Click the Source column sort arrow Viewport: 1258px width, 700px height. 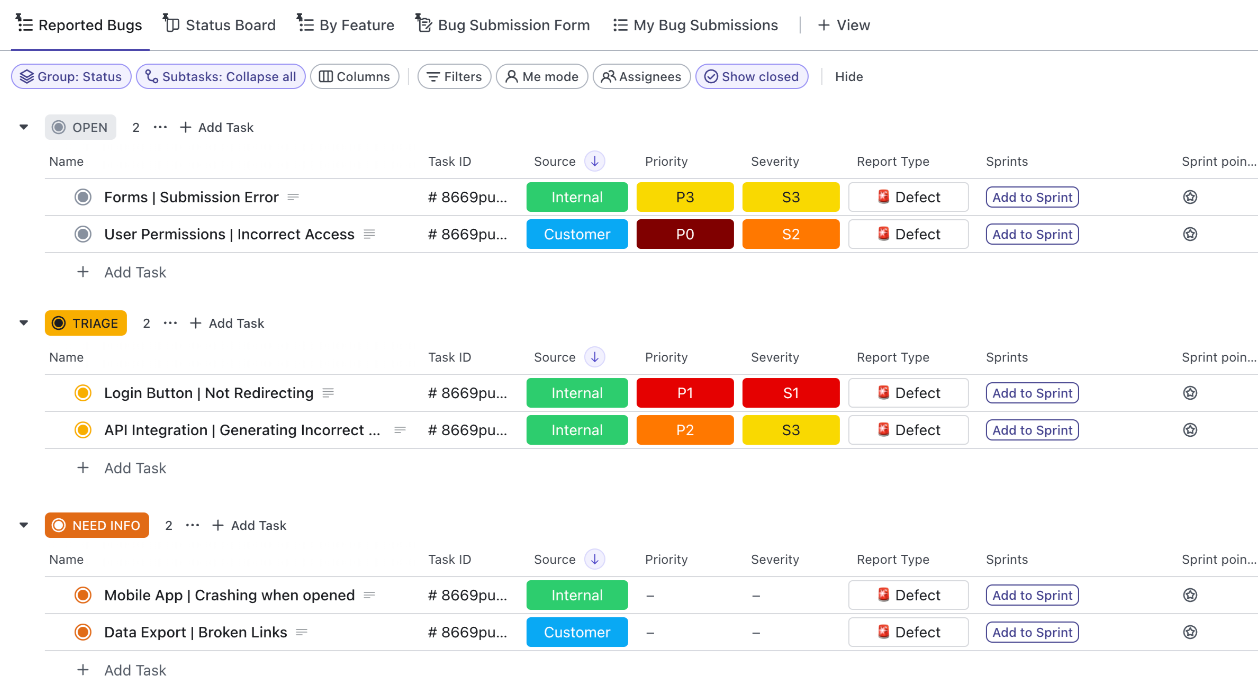594,161
